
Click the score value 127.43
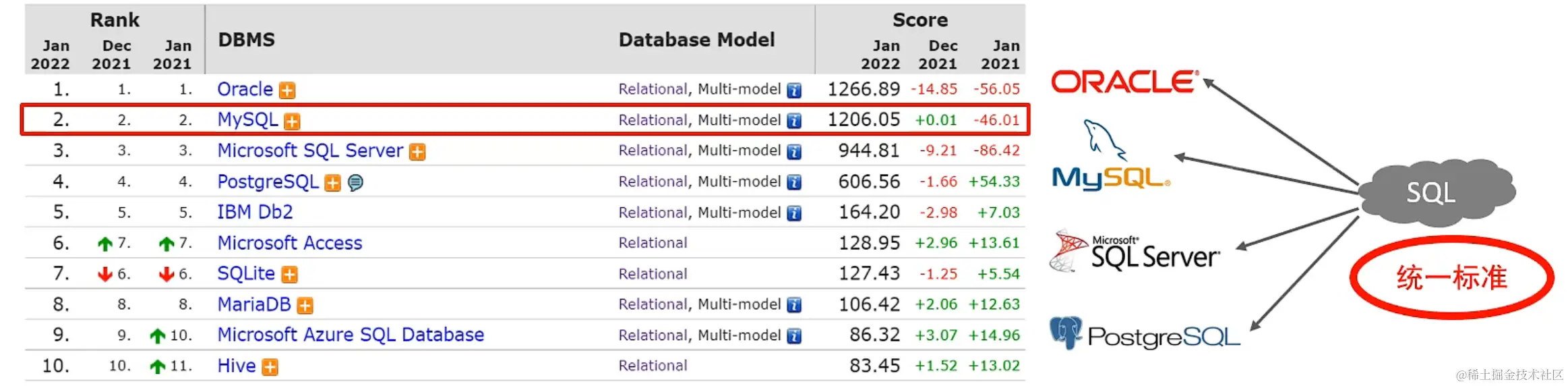869,274
